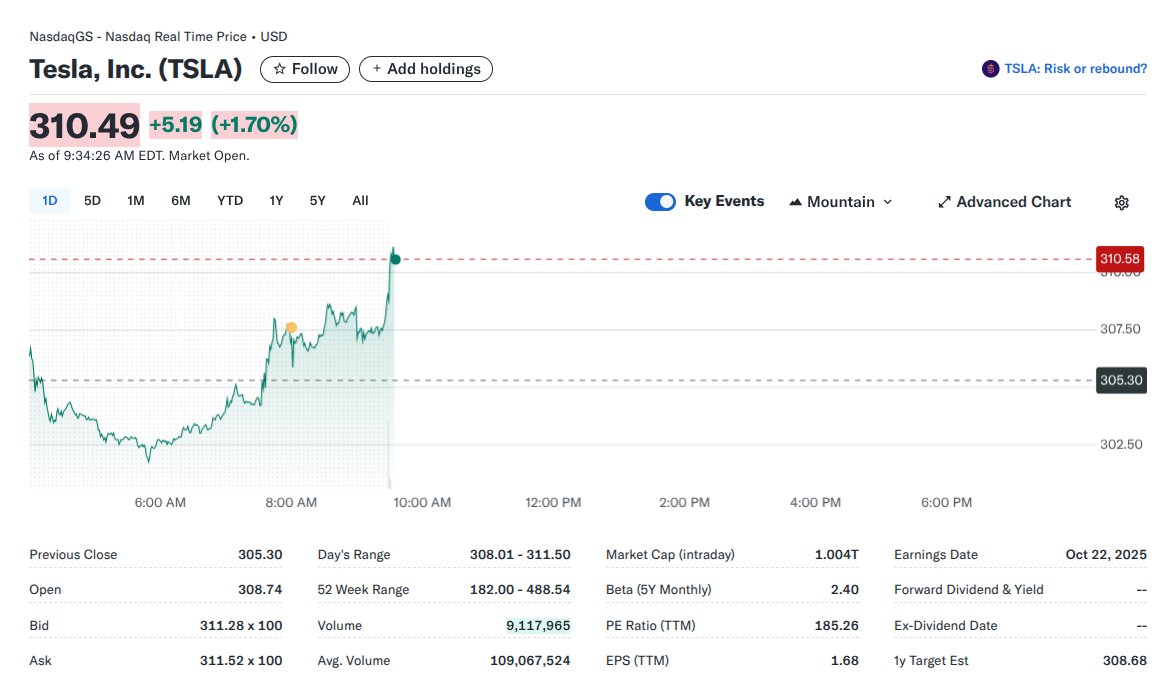Click Earnings Date Oct 22, 2025
This screenshot has width=1173, height=689.
tap(1106, 554)
